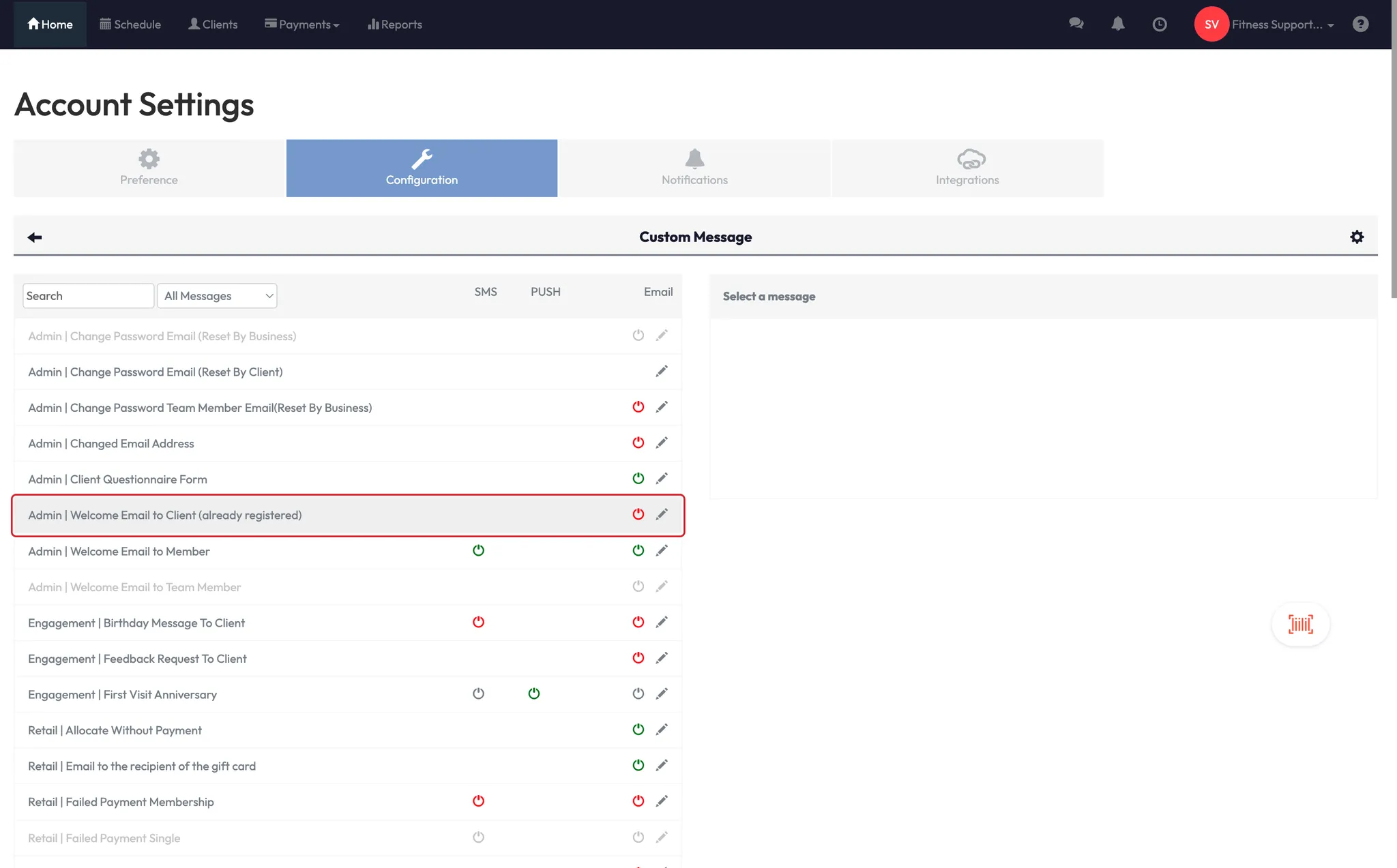Toggle PUSH for First Visit Anniversary

(534, 693)
